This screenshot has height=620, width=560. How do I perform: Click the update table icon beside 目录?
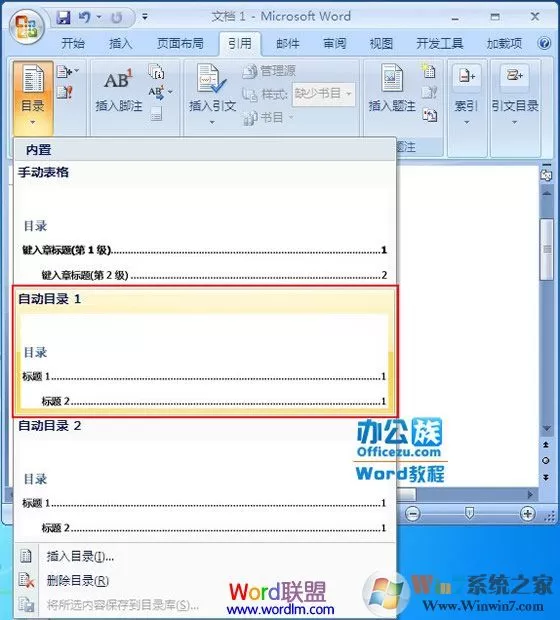tap(64, 93)
